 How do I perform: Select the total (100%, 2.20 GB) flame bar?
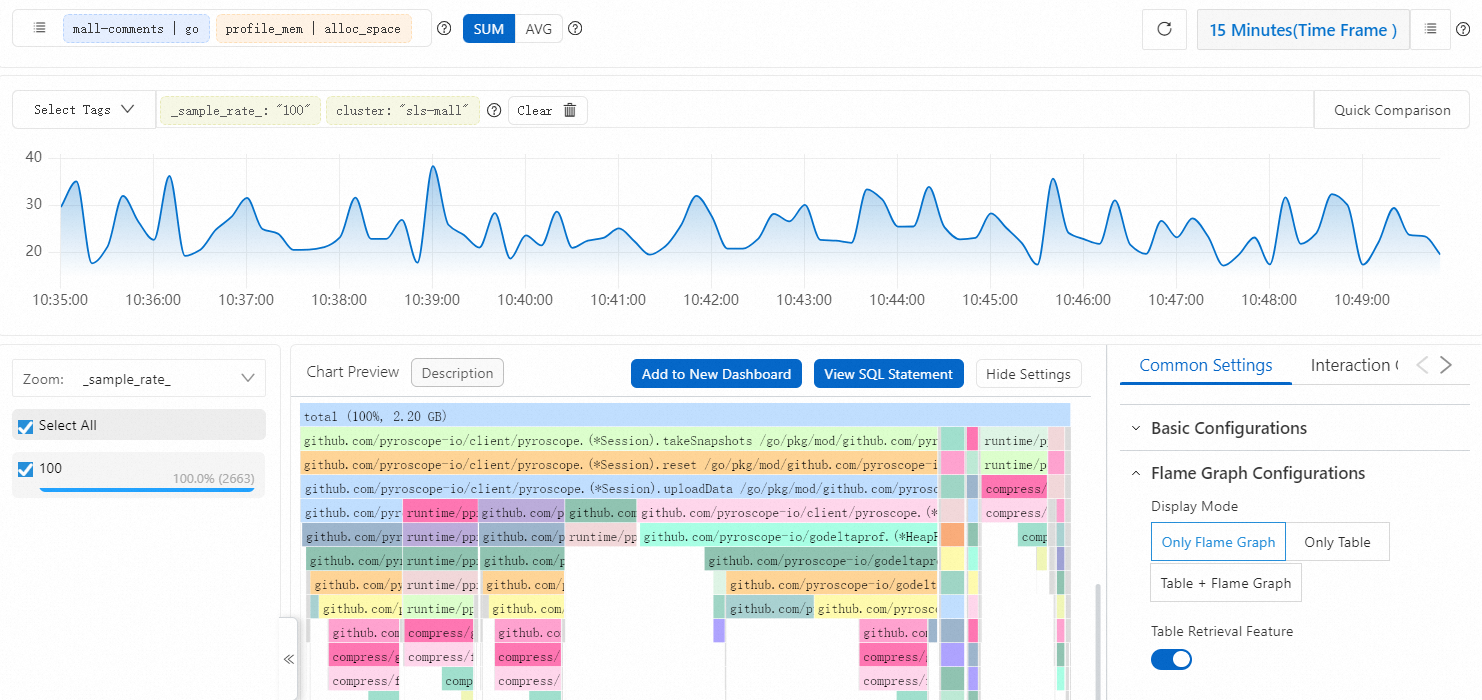(685, 416)
